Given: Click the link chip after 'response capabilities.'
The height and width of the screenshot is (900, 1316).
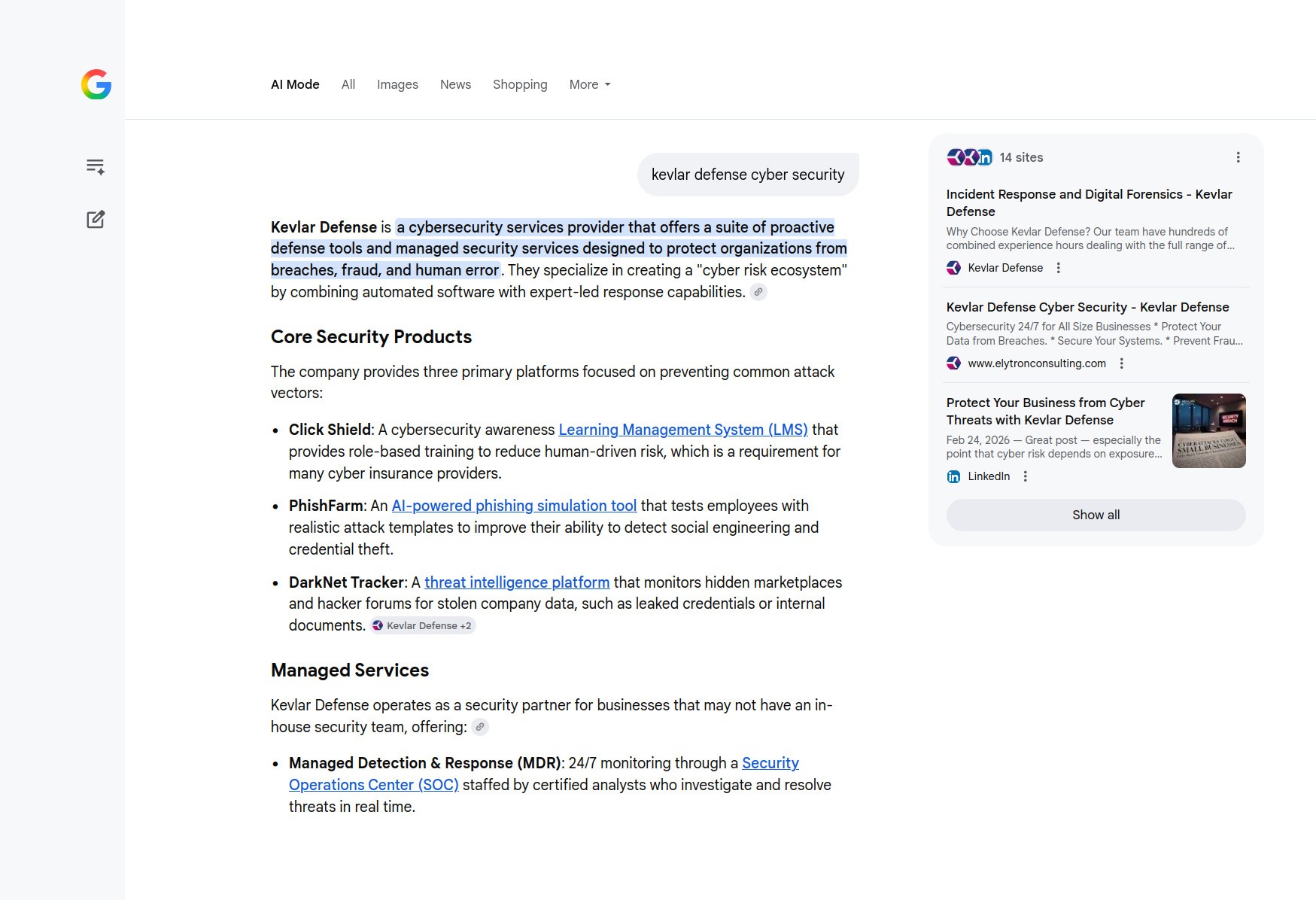Looking at the screenshot, I should pos(758,292).
